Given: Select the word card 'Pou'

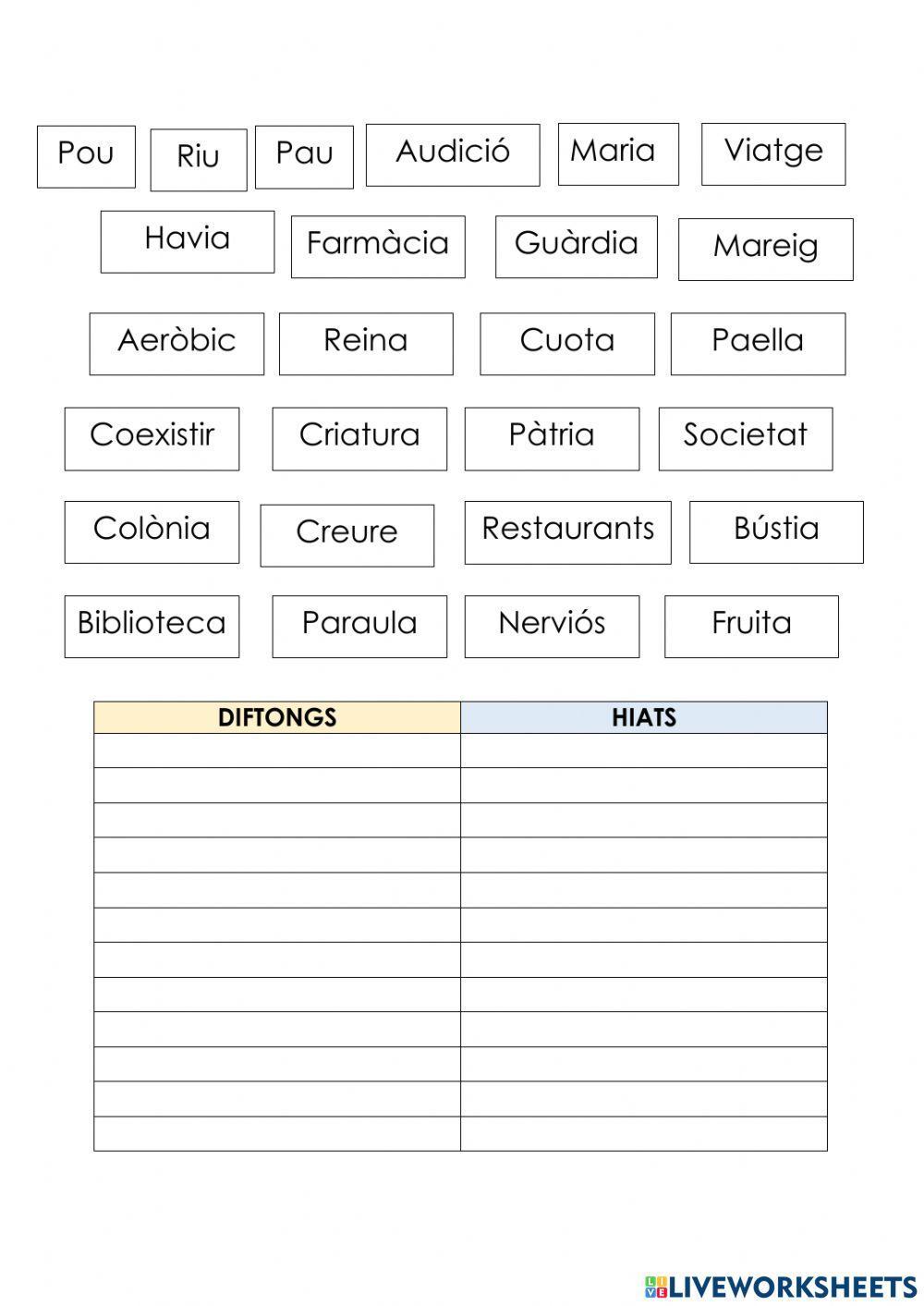Looking at the screenshot, I should click(86, 156).
